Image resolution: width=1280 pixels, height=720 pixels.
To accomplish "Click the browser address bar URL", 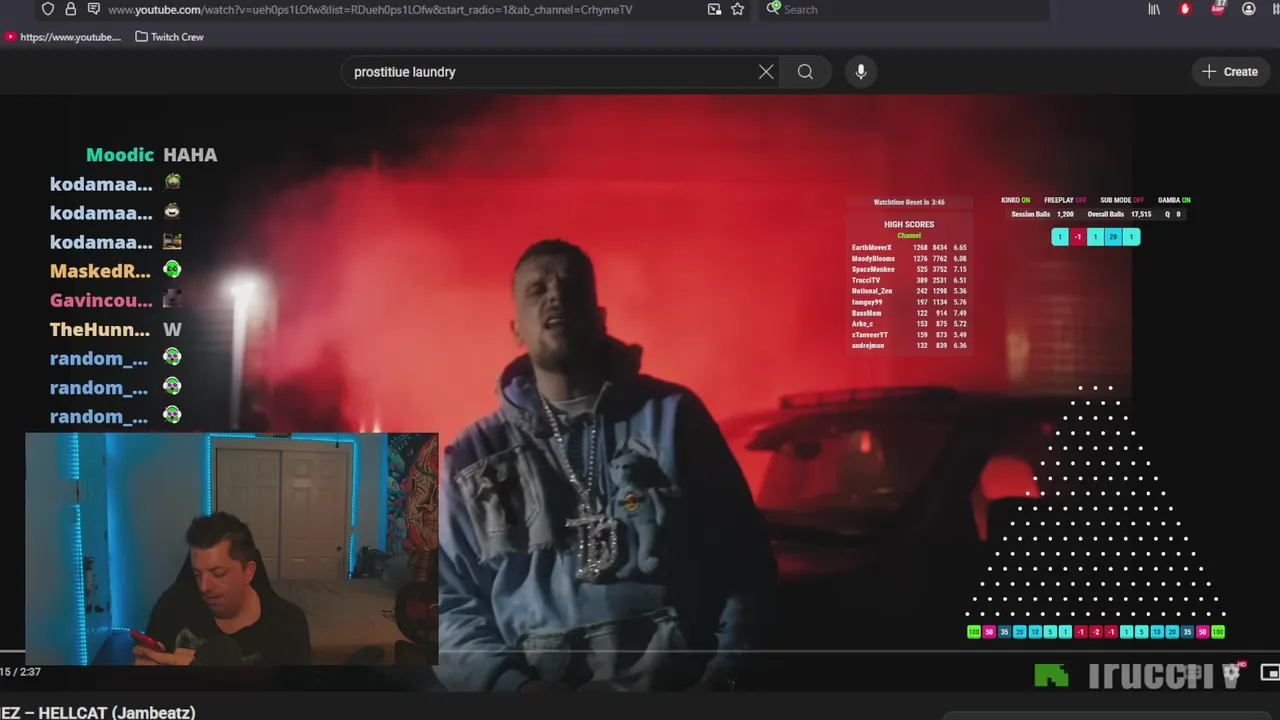I will tap(370, 9).
